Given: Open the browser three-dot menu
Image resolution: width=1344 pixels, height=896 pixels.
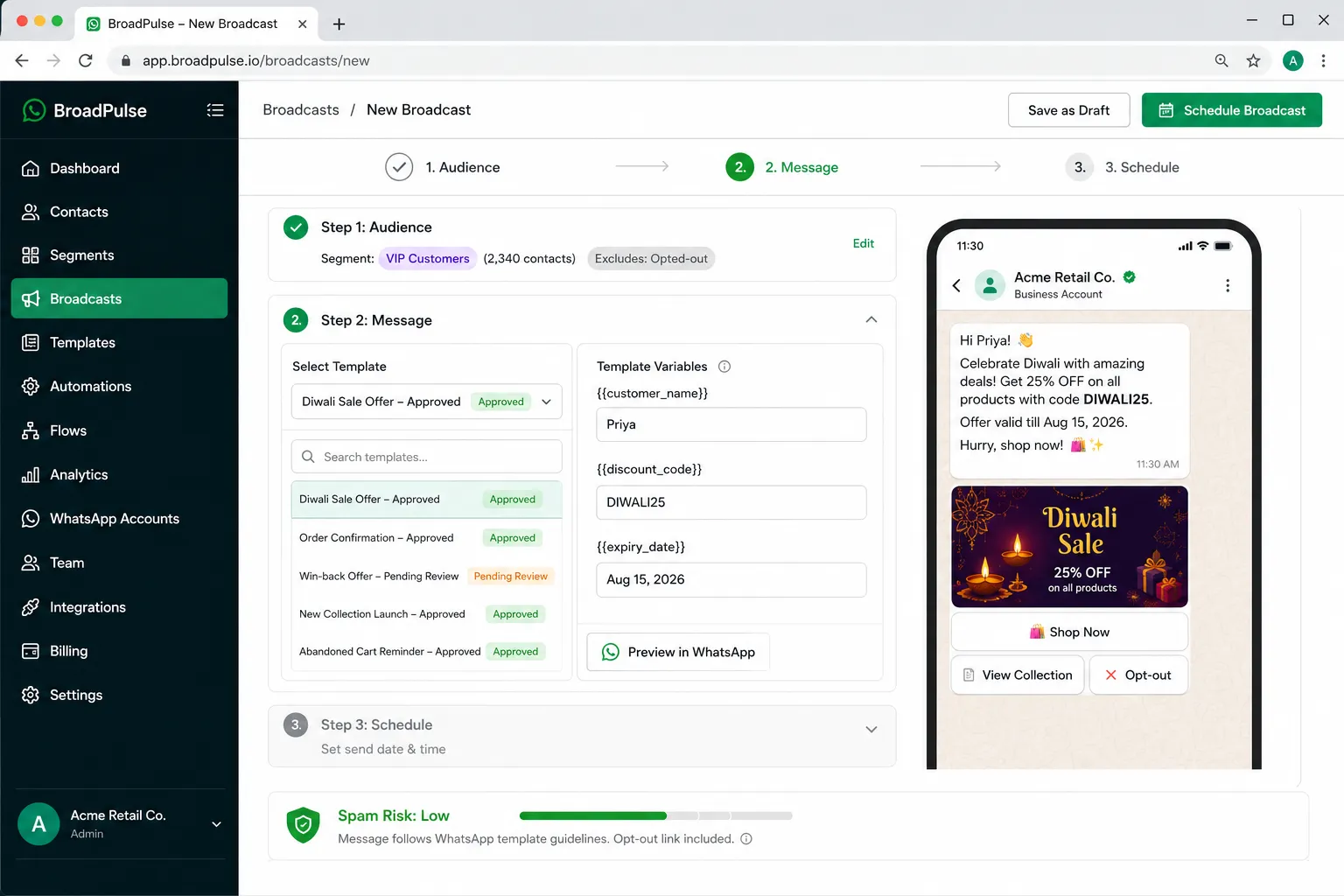Looking at the screenshot, I should pos(1323,60).
